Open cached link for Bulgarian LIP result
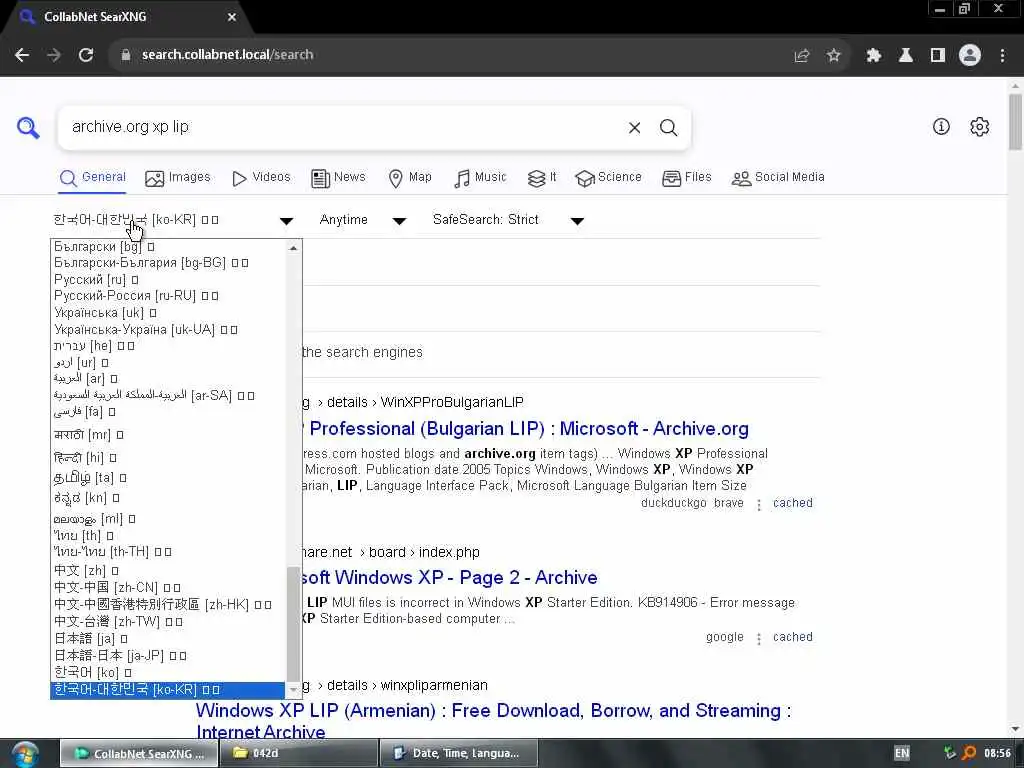 pyautogui.click(x=793, y=504)
